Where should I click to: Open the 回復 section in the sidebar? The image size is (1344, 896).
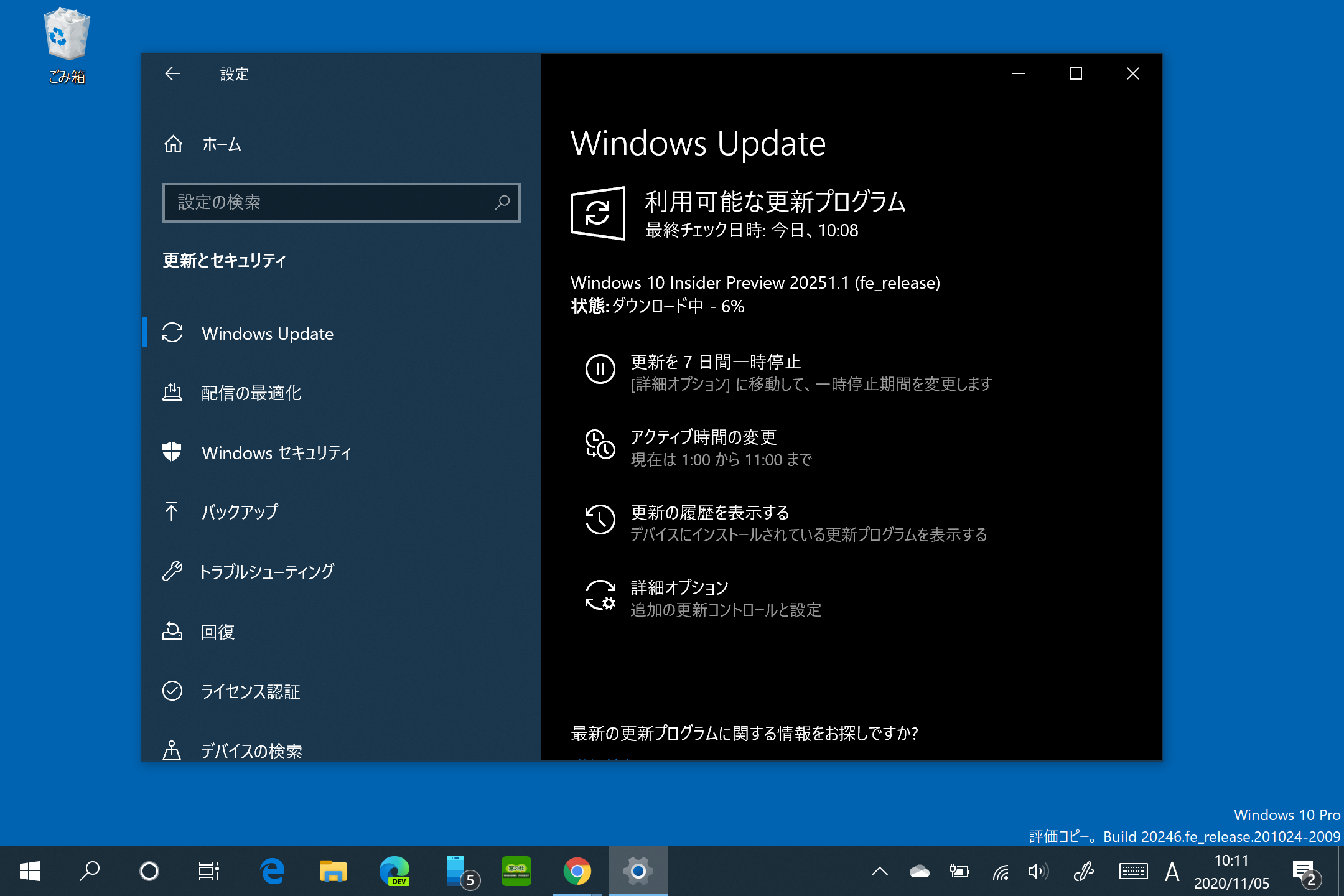coord(217,632)
